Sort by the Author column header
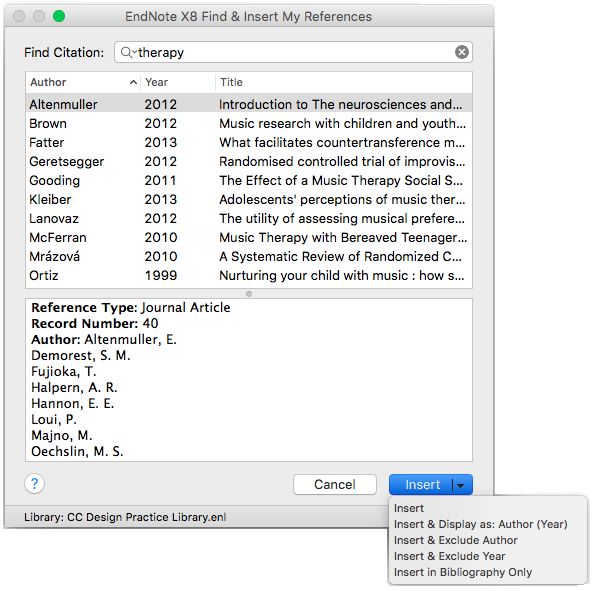 point(83,82)
